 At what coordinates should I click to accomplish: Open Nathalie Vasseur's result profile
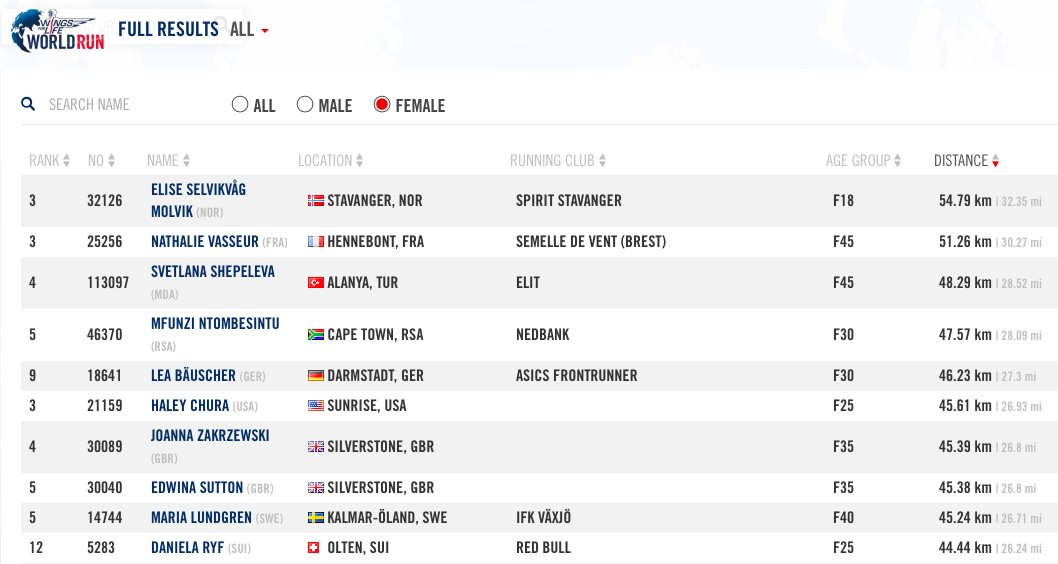(204, 241)
